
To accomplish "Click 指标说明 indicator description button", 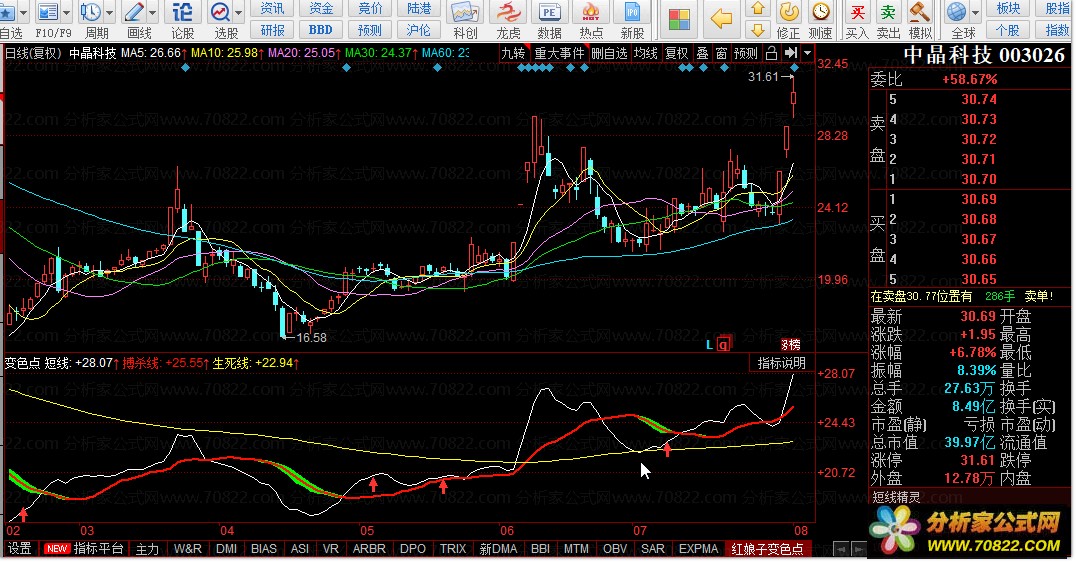I will point(781,363).
